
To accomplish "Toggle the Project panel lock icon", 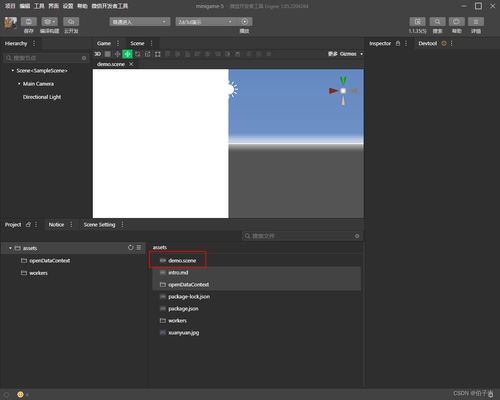I will click(x=28, y=225).
